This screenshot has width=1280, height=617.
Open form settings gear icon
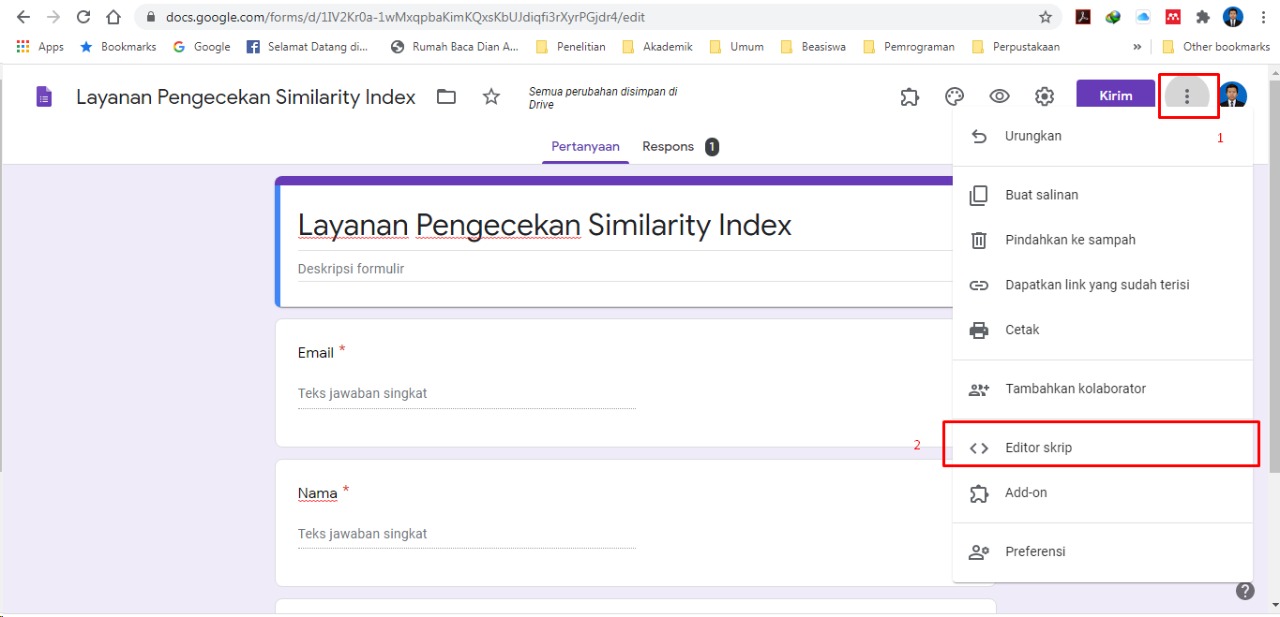pos(1044,97)
